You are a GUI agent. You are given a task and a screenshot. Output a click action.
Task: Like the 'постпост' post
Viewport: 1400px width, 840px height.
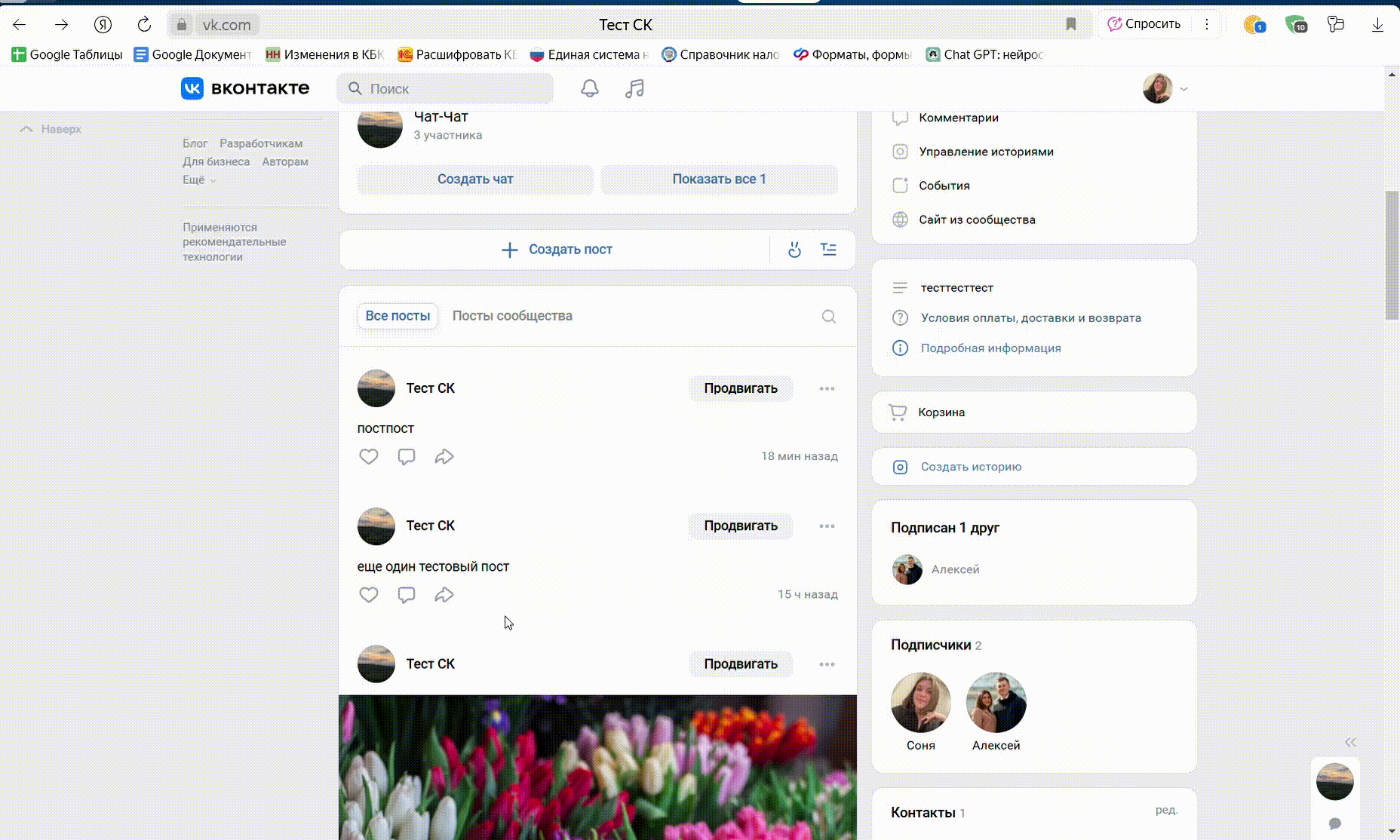click(368, 456)
